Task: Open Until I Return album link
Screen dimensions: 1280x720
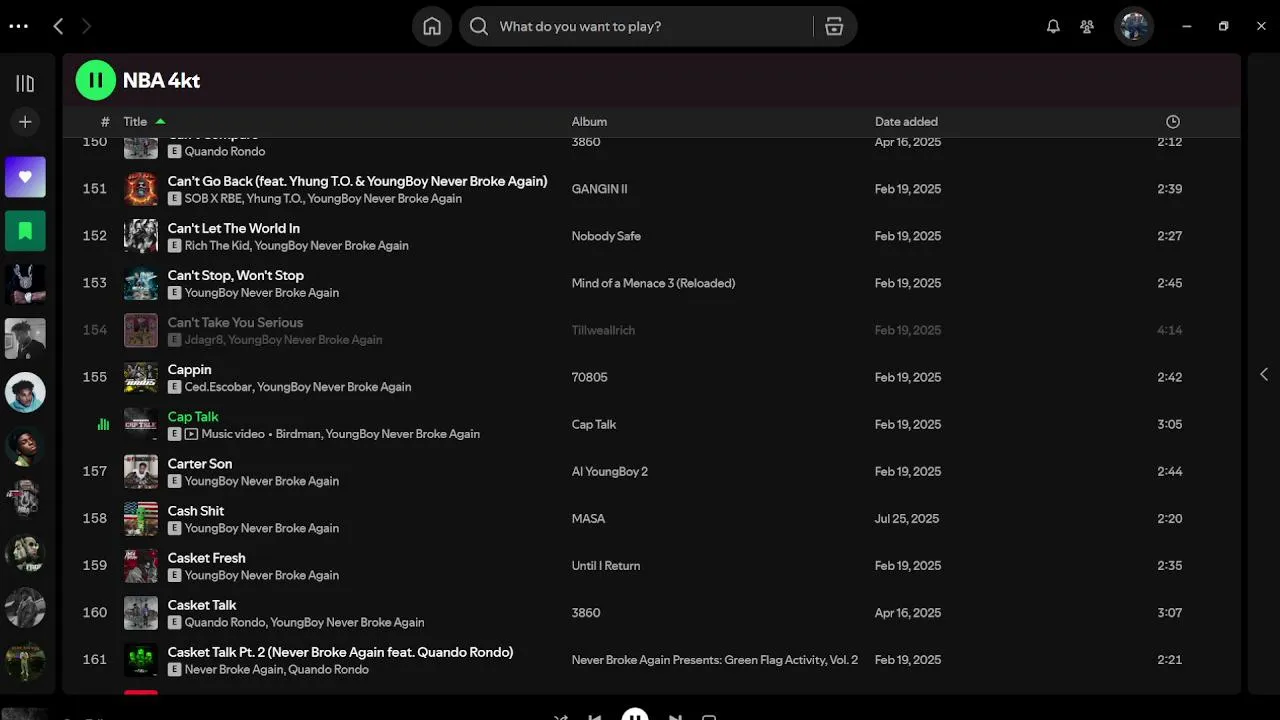Action: point(605,565)
